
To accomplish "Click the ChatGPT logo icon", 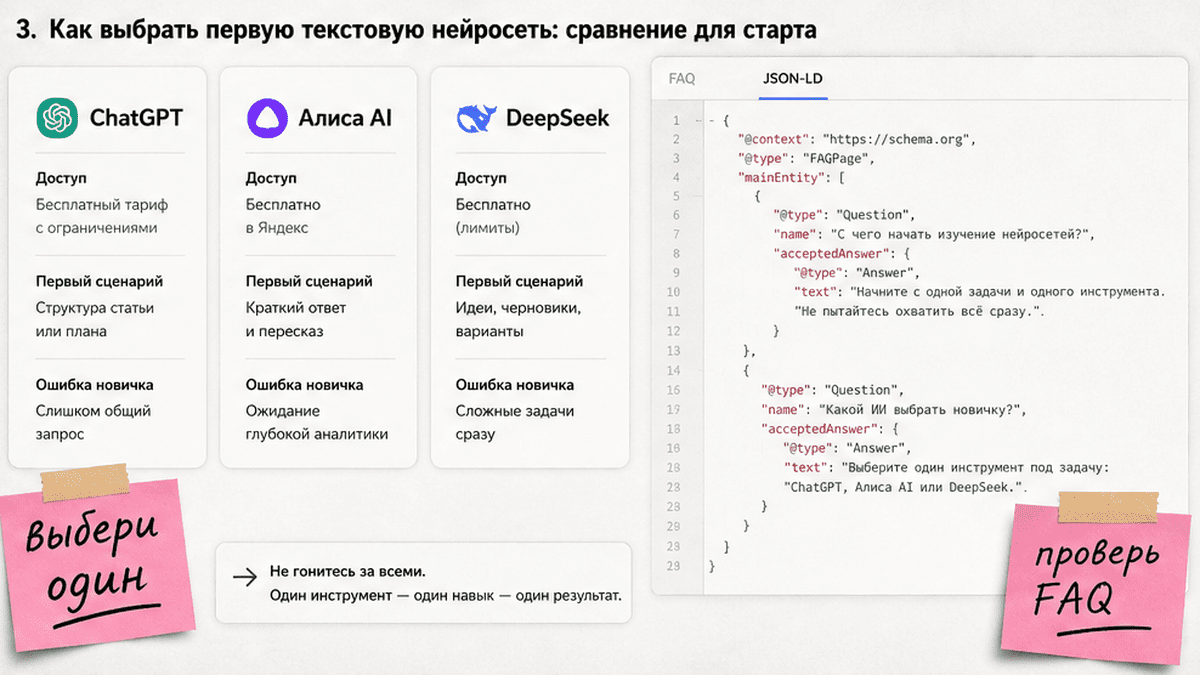I will [57, 117].
